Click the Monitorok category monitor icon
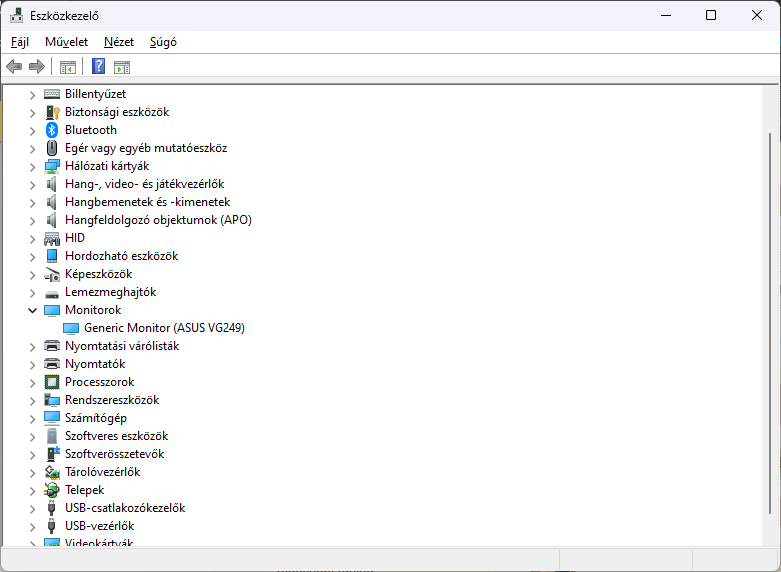The image size is (781, 572). (52, 310)
